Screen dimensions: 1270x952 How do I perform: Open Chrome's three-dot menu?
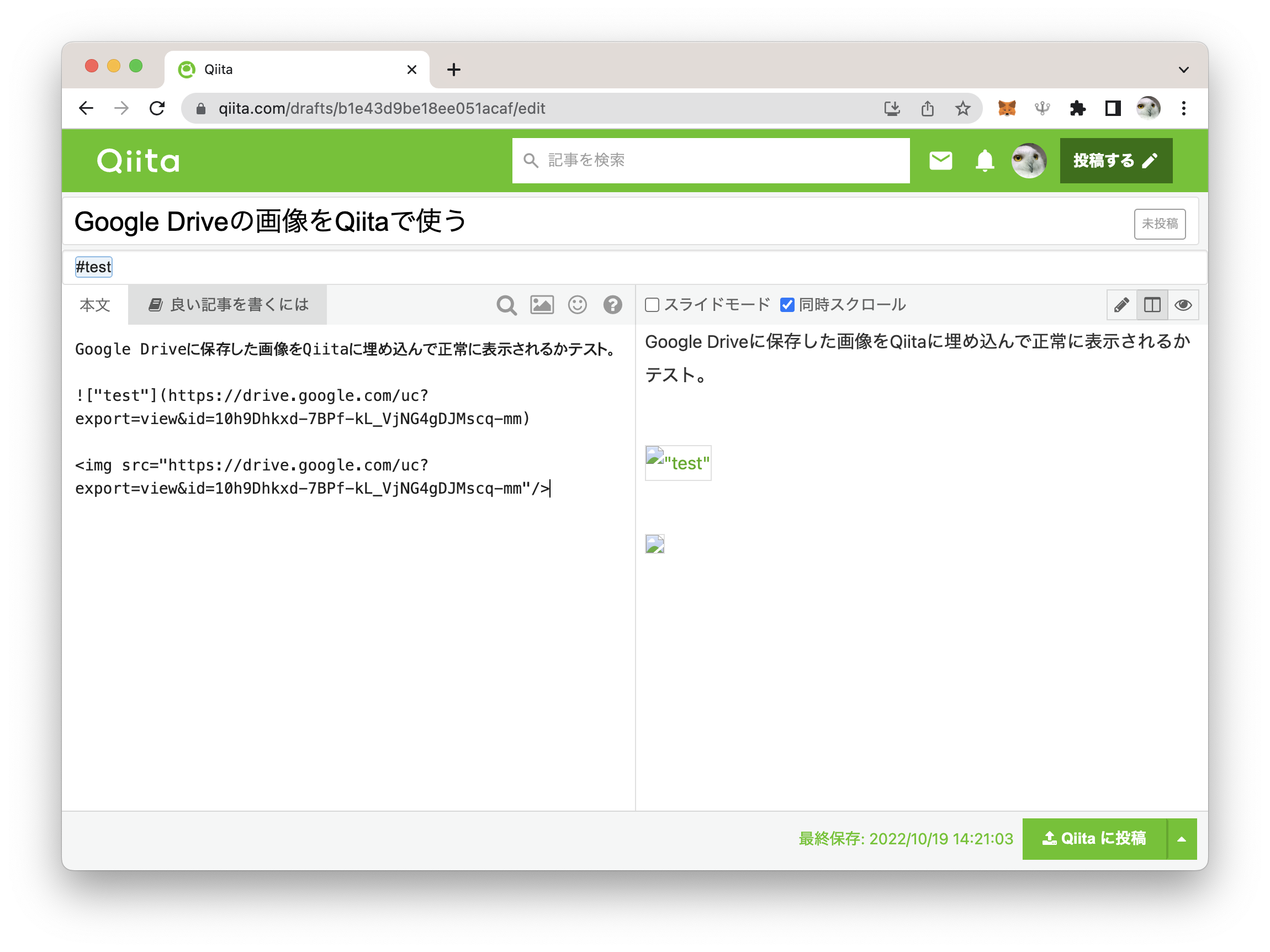tap(1183, 108)
